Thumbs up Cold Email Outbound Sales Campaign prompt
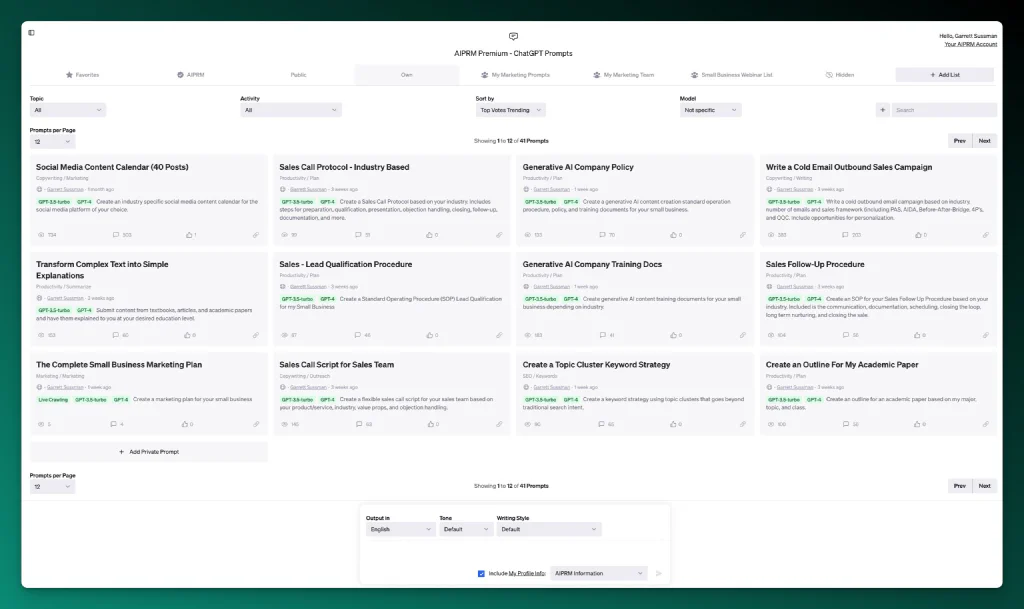Image resolution: width=1024 pixels, height=609 pixels. pyautogui.click(x=918, y=235)
